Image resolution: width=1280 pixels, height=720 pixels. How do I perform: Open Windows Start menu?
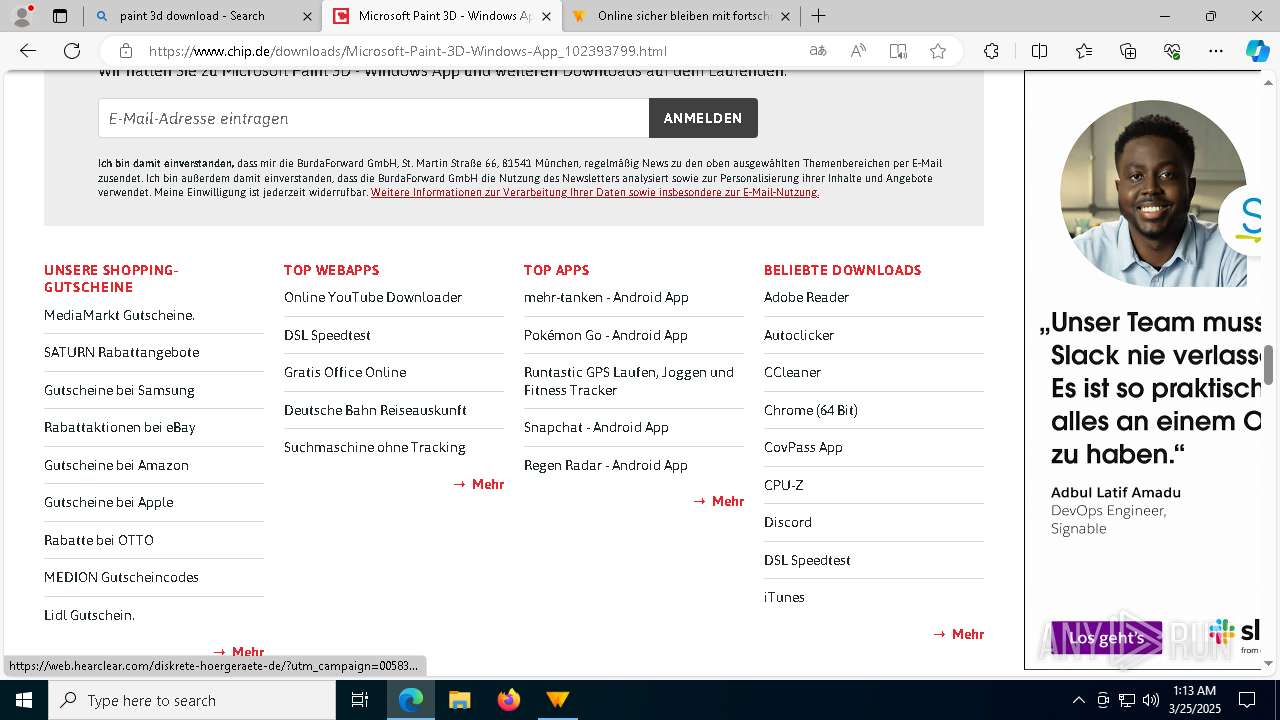[24, 700]
